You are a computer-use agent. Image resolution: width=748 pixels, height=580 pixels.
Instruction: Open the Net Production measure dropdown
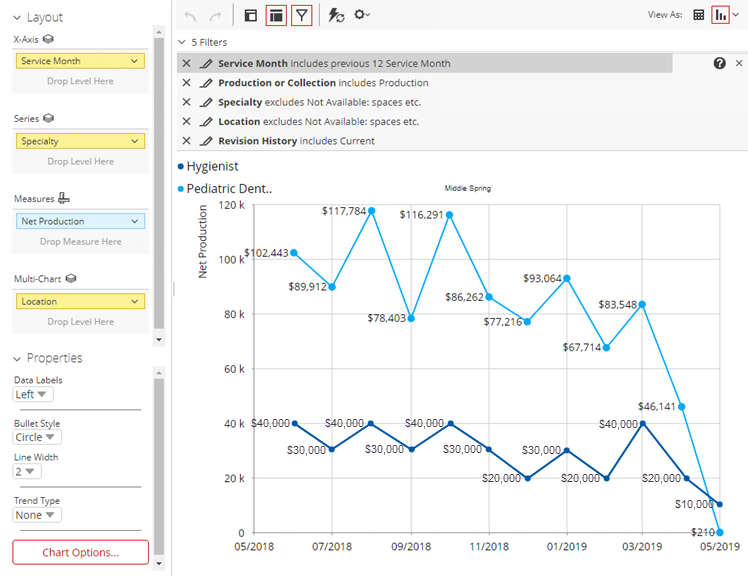[x=135, y=221]
